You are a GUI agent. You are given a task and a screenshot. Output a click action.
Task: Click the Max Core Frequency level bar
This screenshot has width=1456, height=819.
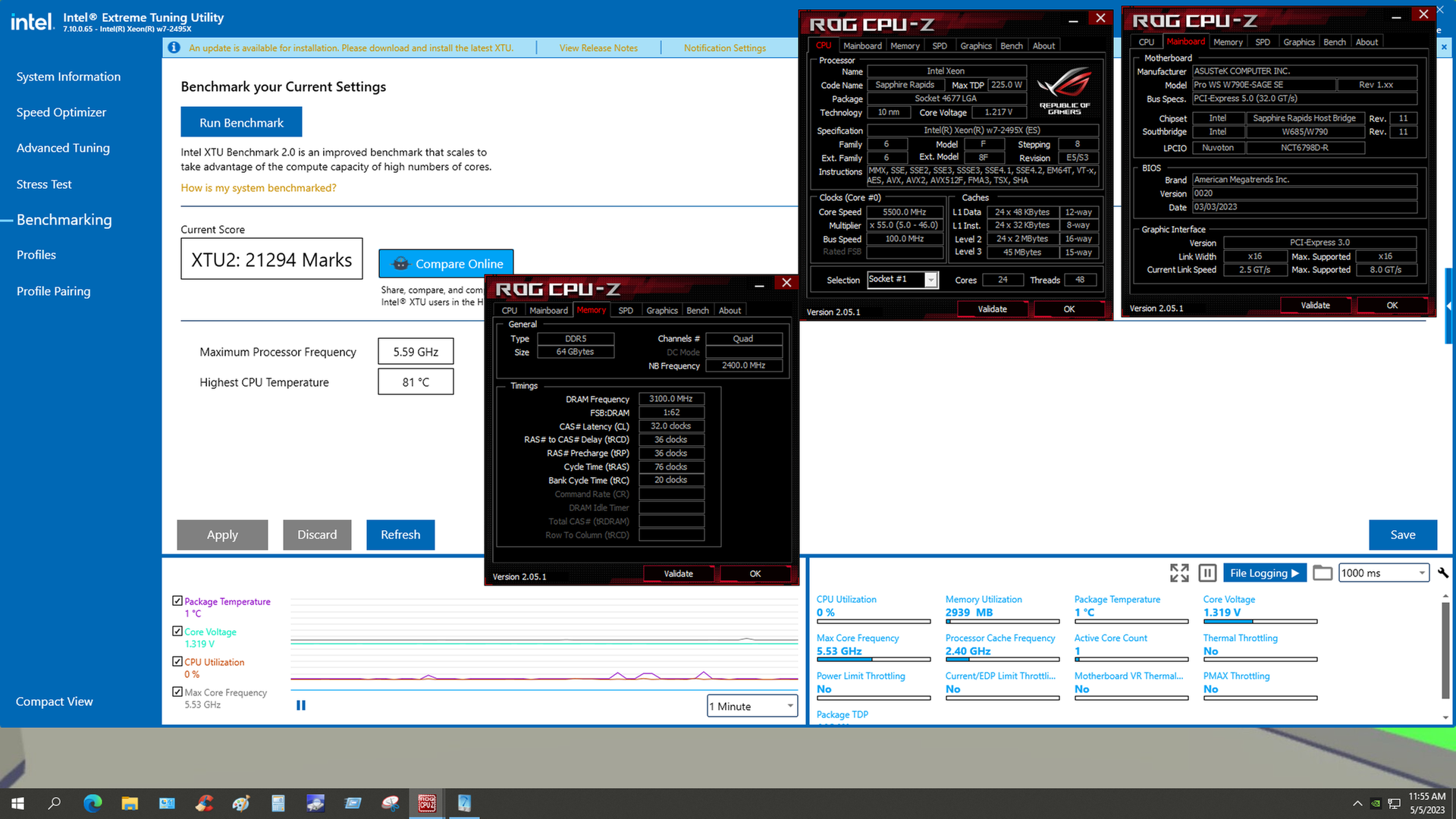[874, 660]
